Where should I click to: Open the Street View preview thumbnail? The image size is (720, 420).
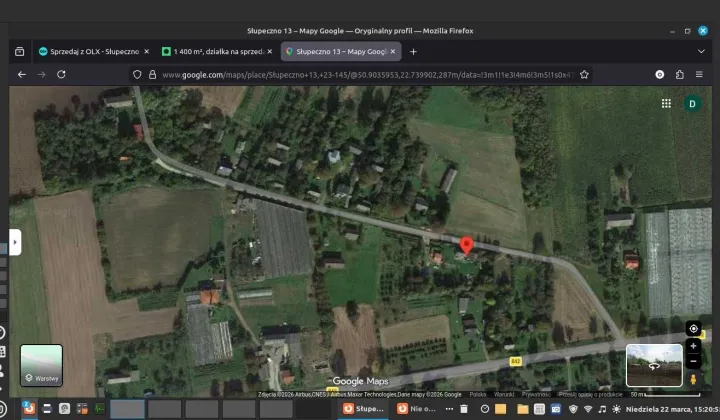(654, 365)
